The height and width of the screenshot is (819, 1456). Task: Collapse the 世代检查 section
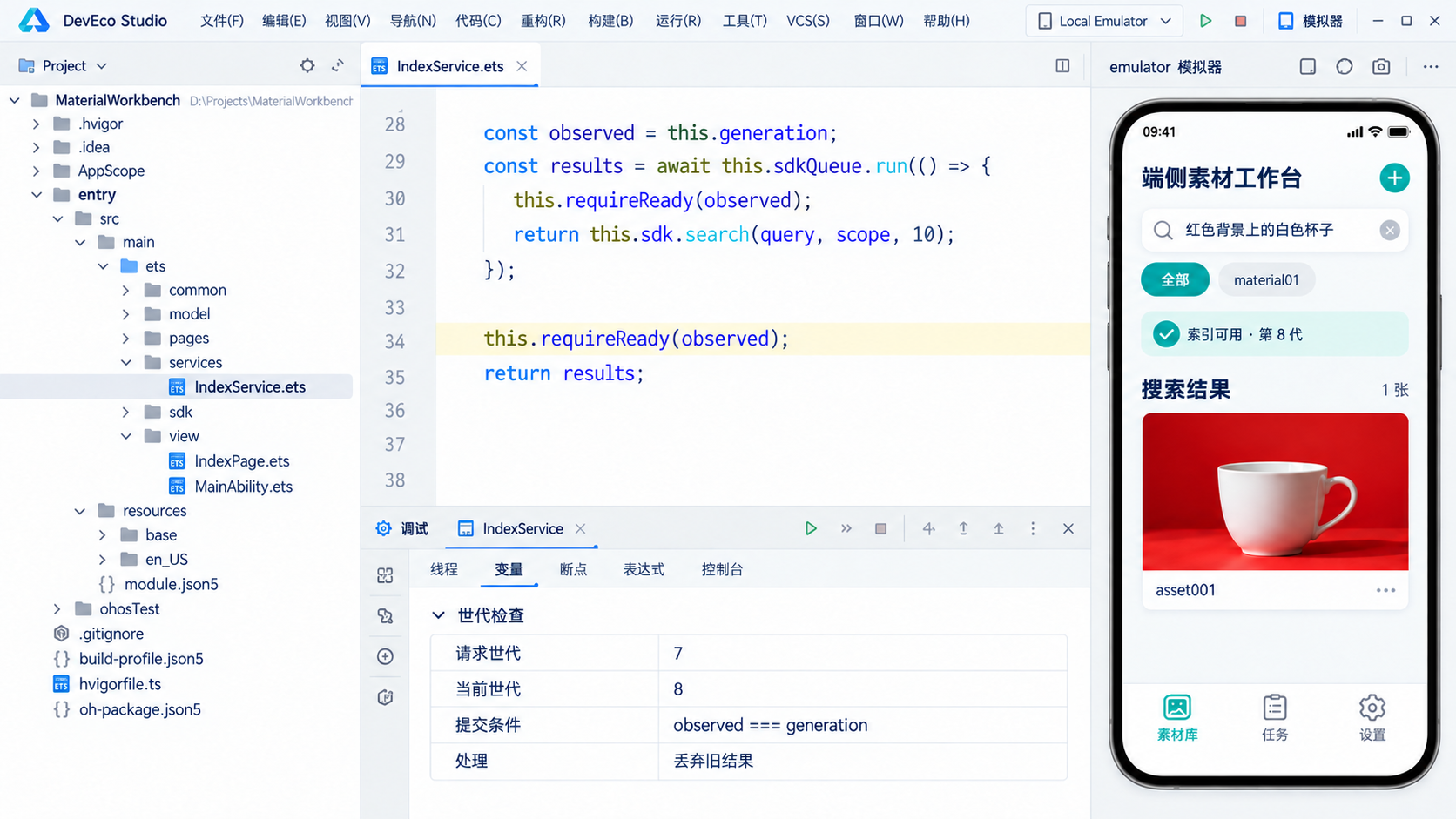(x=438, y=615)
